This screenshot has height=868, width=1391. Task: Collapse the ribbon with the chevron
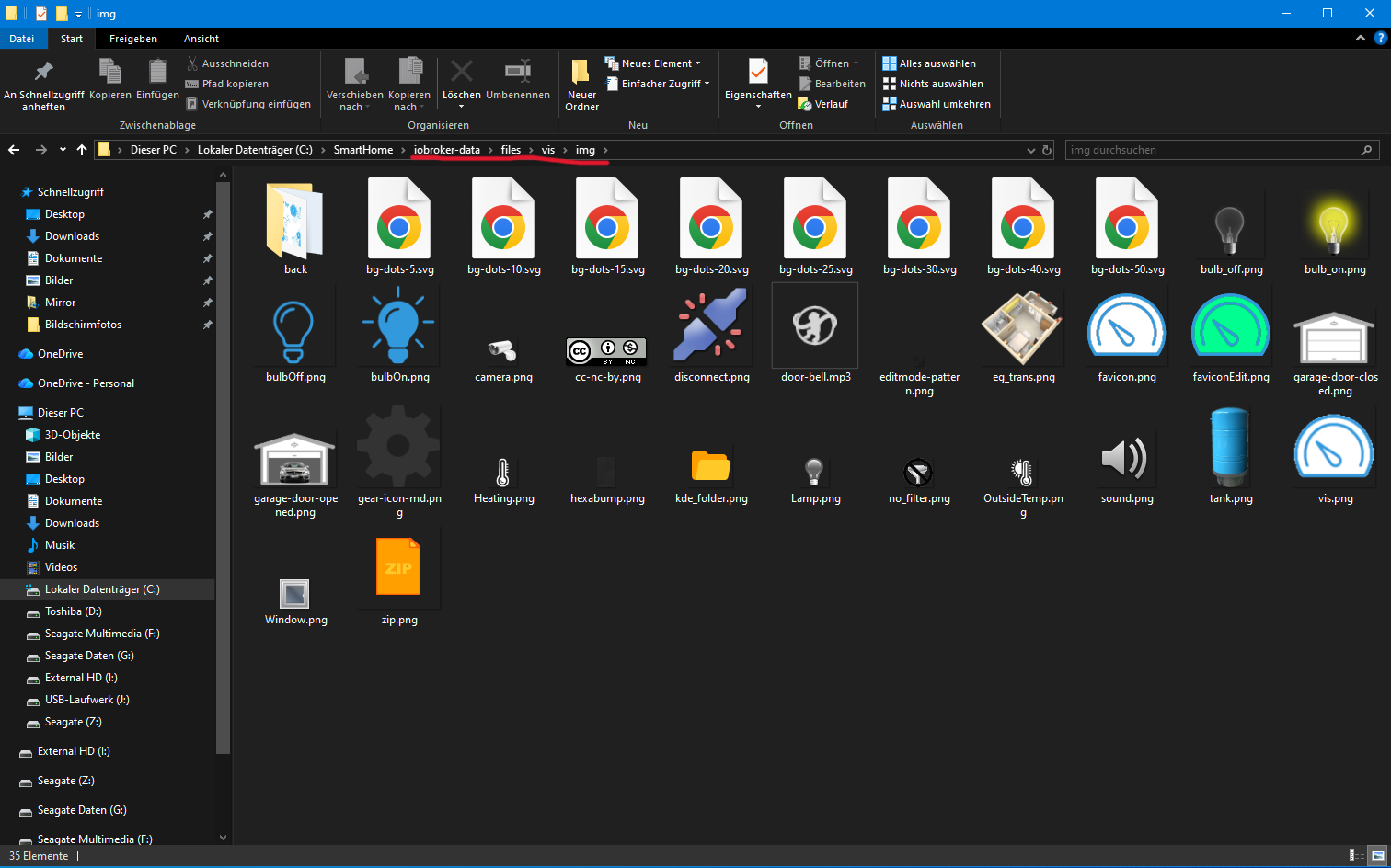pyautogui.click(x=1360, y=38)
